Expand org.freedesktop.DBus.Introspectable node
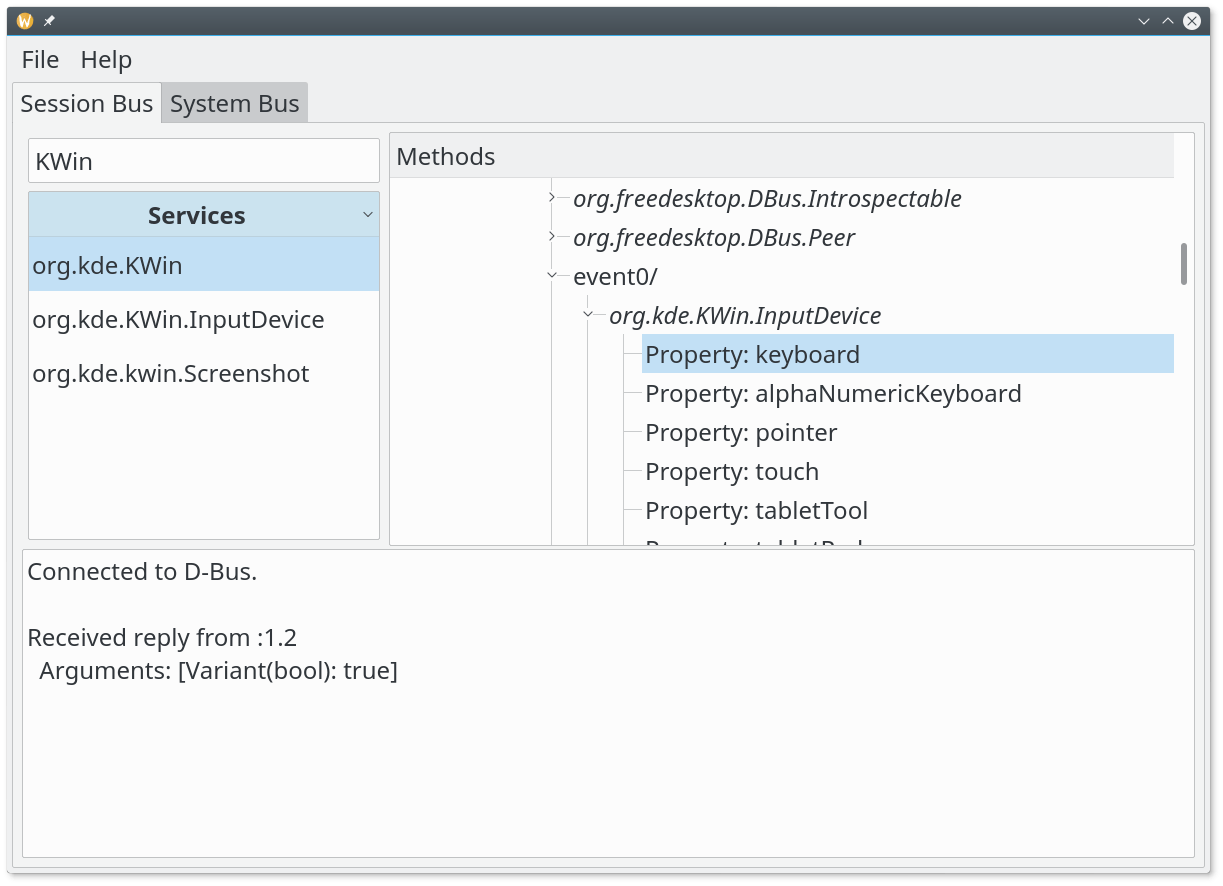This screenshot has width=1223, height=886. (552, 198)
